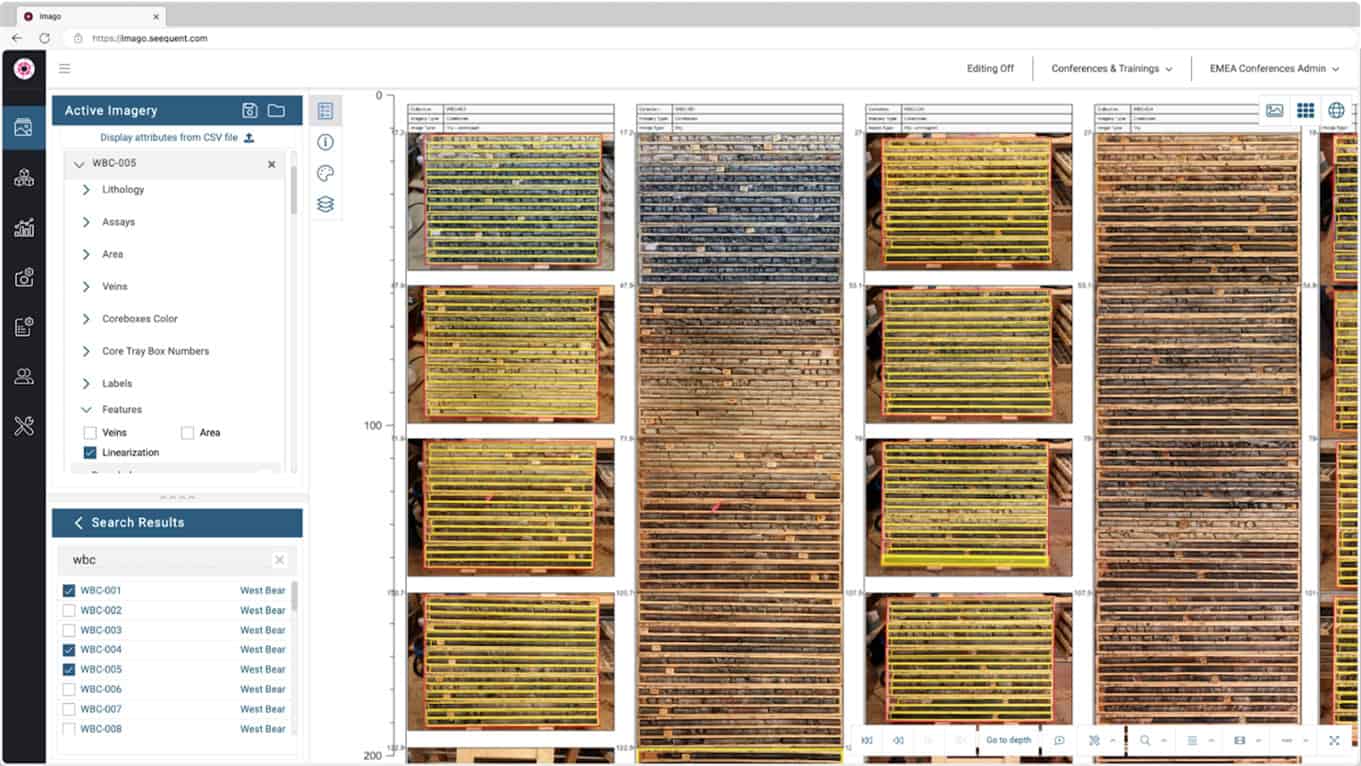Click the save icon in Active Imagery header
Image resolution: width=1361 pixels, height=766 pixels.
pos(250,110)
